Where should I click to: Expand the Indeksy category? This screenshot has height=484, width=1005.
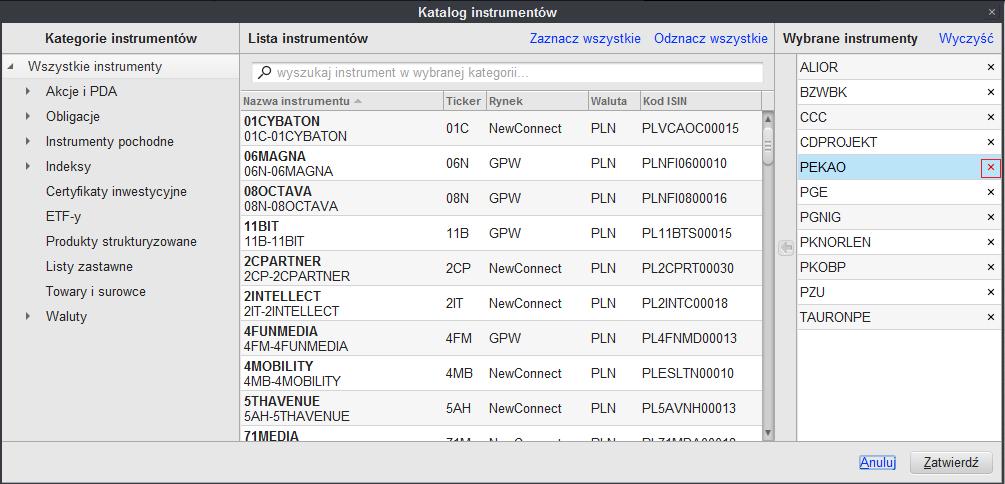point(28,167)
